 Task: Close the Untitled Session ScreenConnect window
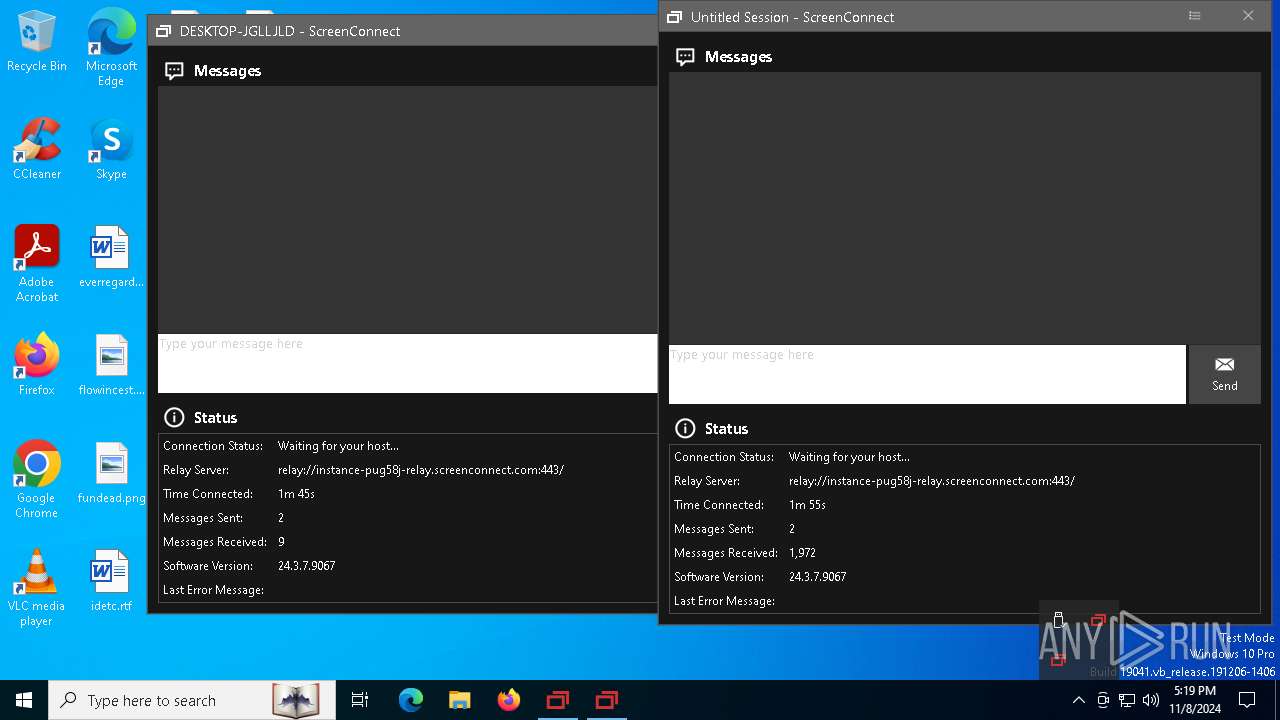(x=1248, y=16)
